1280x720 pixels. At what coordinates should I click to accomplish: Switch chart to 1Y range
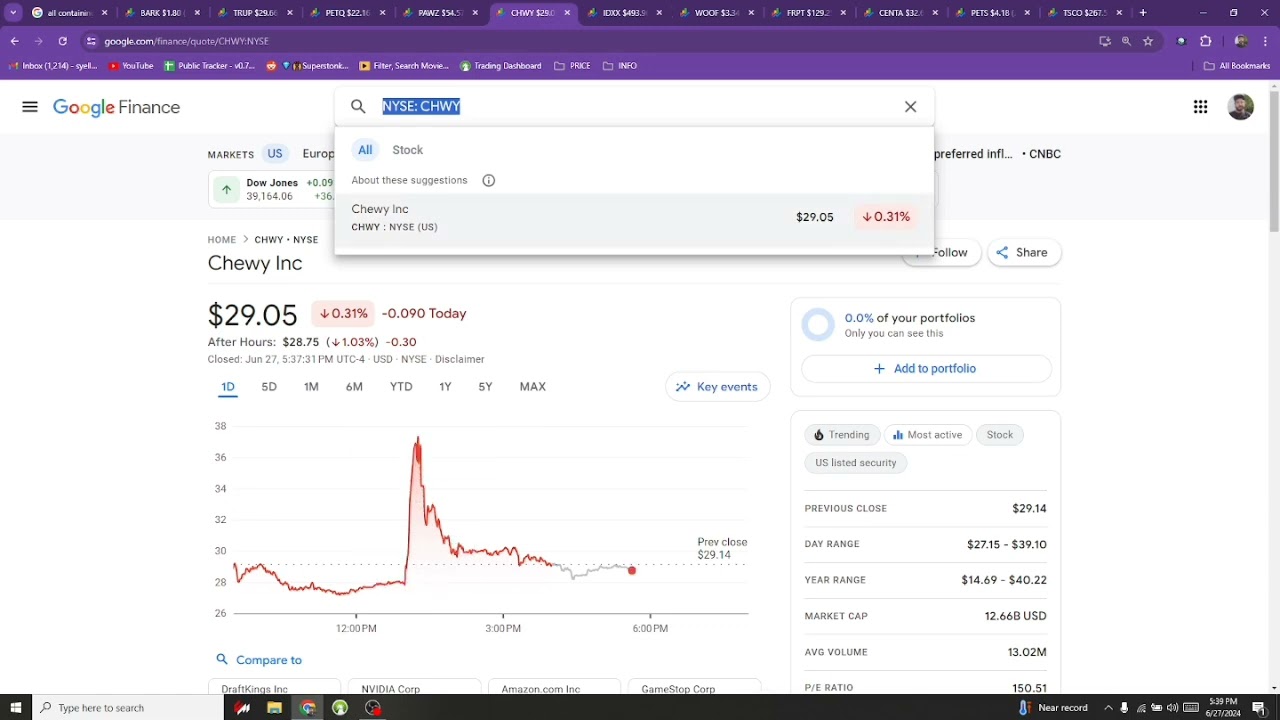445,387
